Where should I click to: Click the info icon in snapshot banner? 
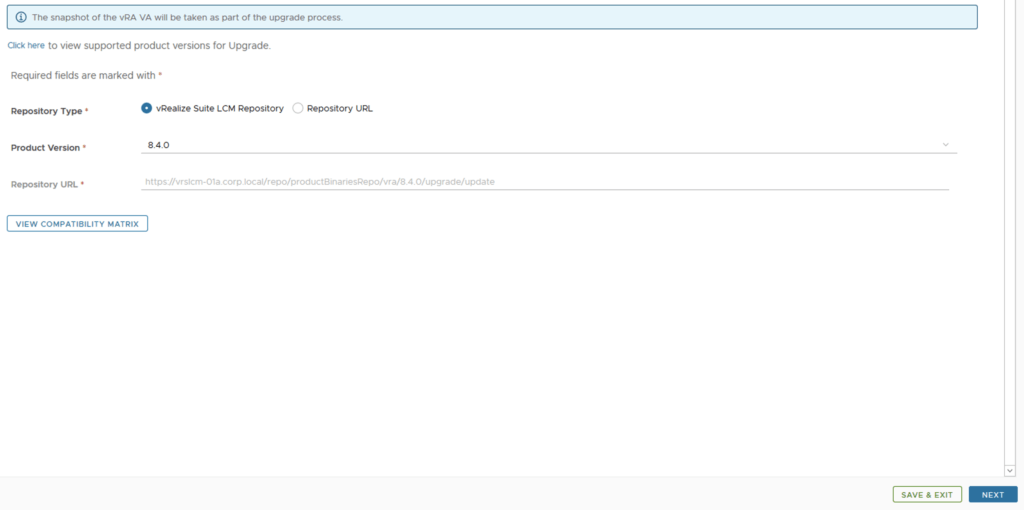tap(21, 17)
